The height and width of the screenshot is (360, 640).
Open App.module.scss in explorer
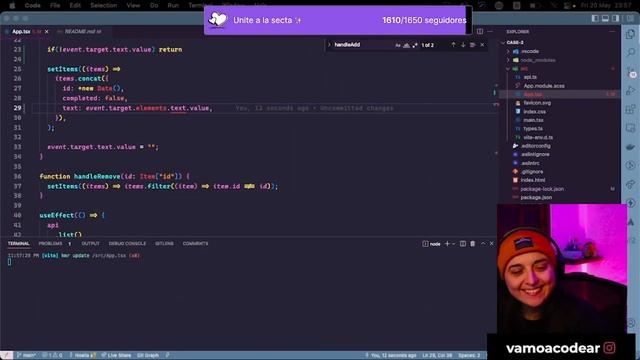(544, 86)
